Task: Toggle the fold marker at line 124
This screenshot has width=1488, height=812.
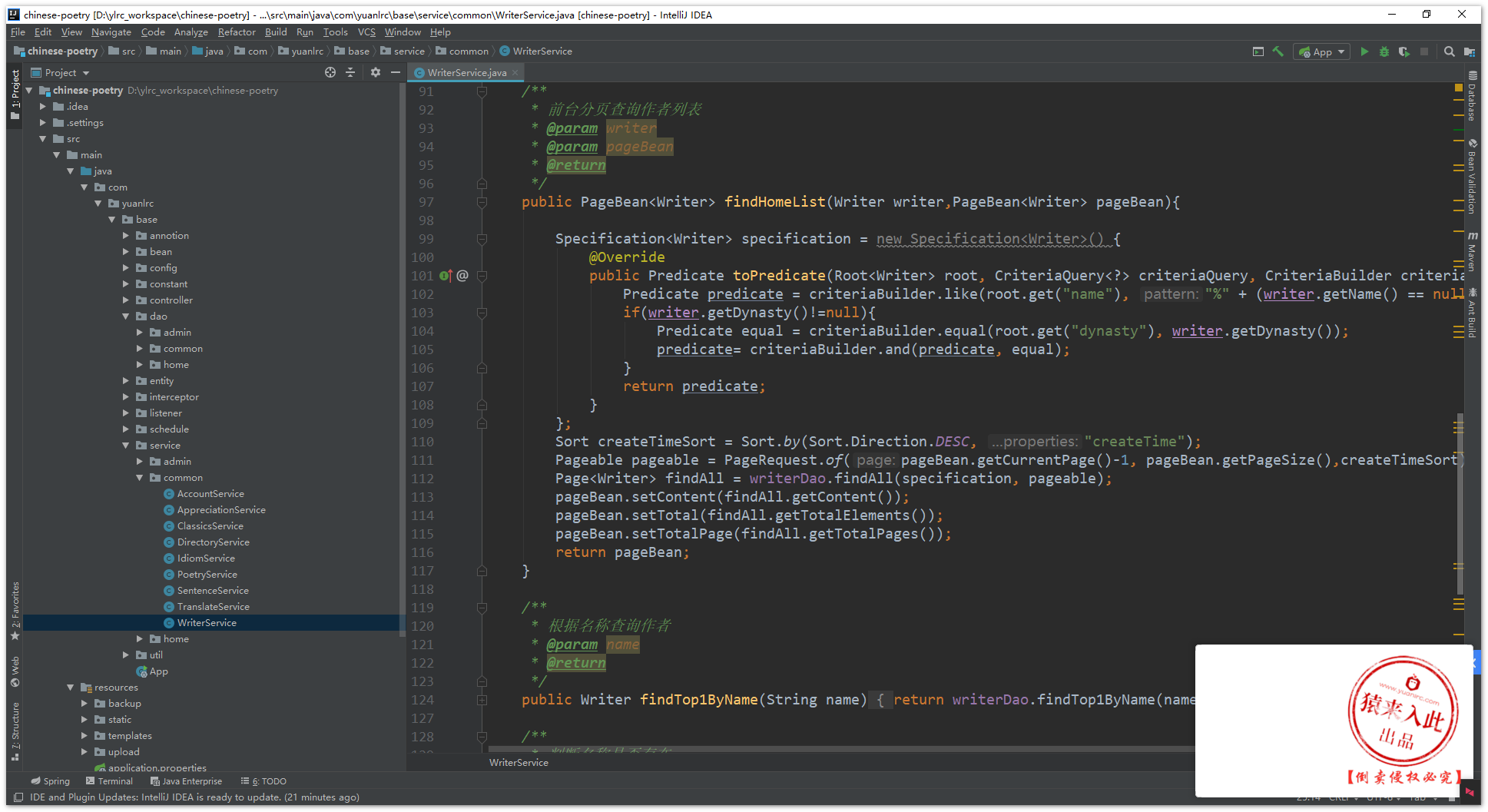Action: (x=482, y=700)
